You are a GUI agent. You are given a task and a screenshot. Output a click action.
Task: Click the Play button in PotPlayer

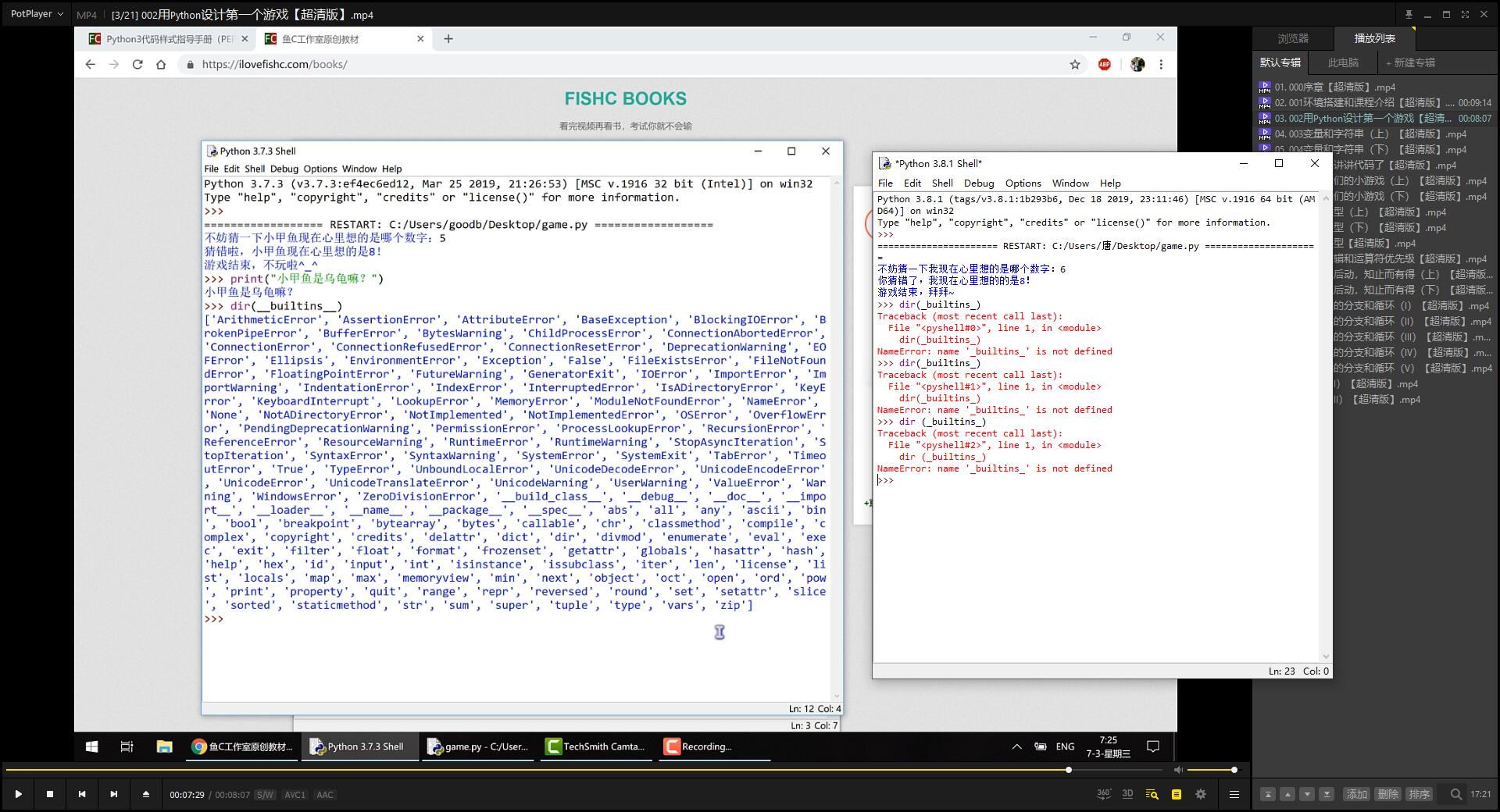pos(18,794)
